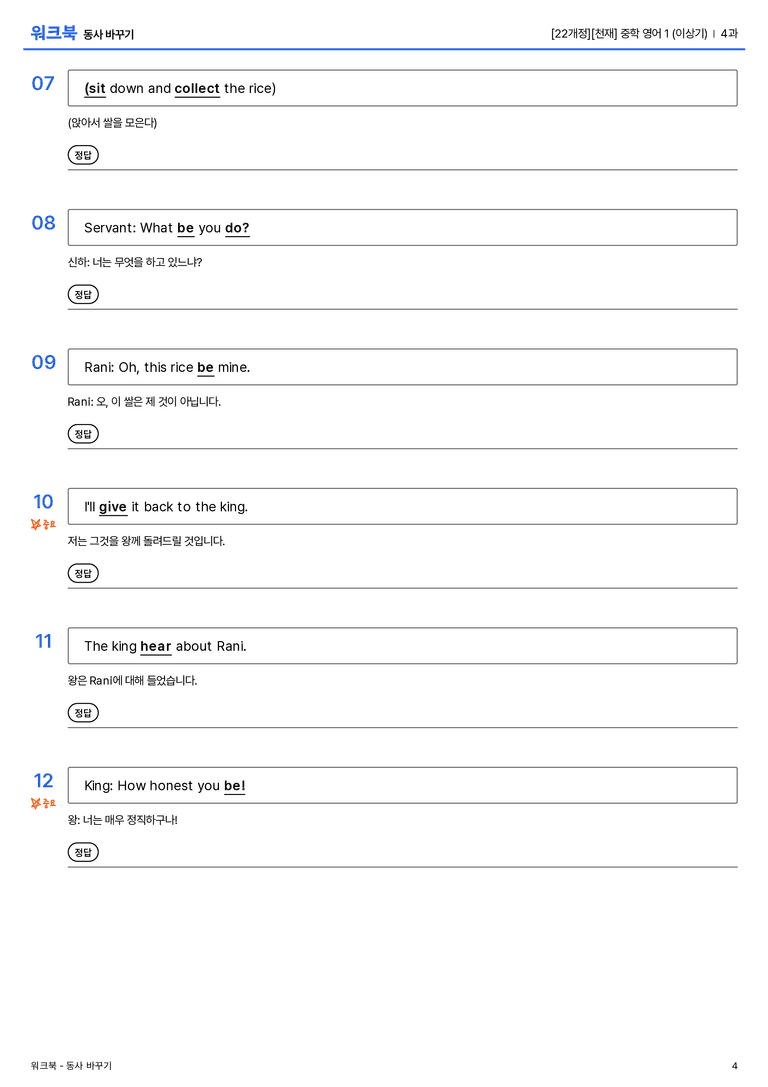Screen dimensions: 768x1087
Task: Click the question number 09 label
Action: [x=44, y=362]
